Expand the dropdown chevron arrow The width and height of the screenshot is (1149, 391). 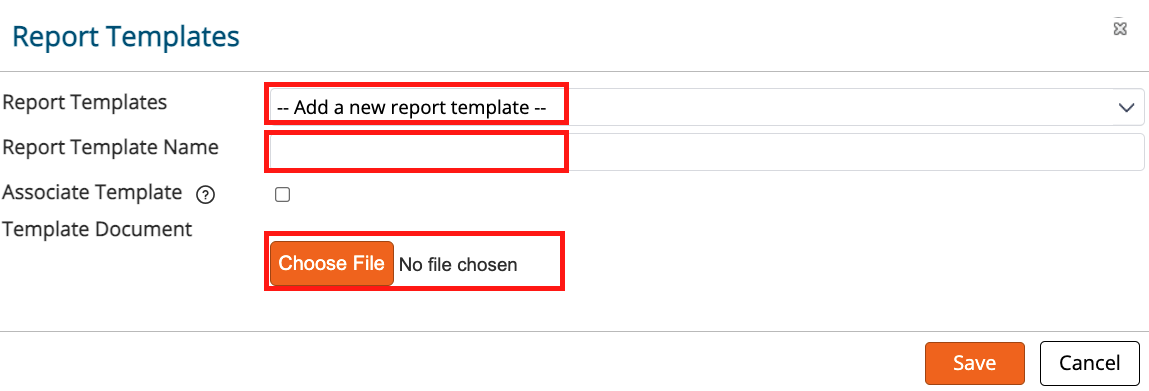[x=1126, y=108]
